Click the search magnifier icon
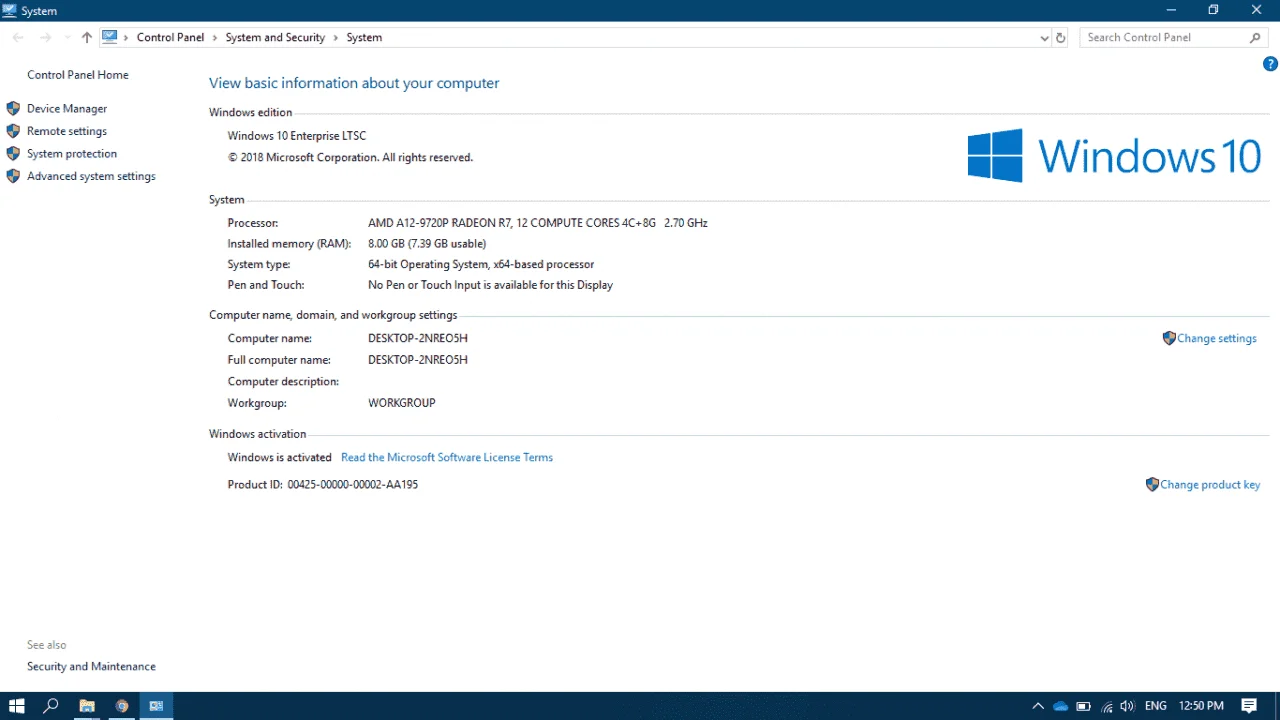Image resolution: width=1280 pixels, height=720 pixels. click(1256, 37)
